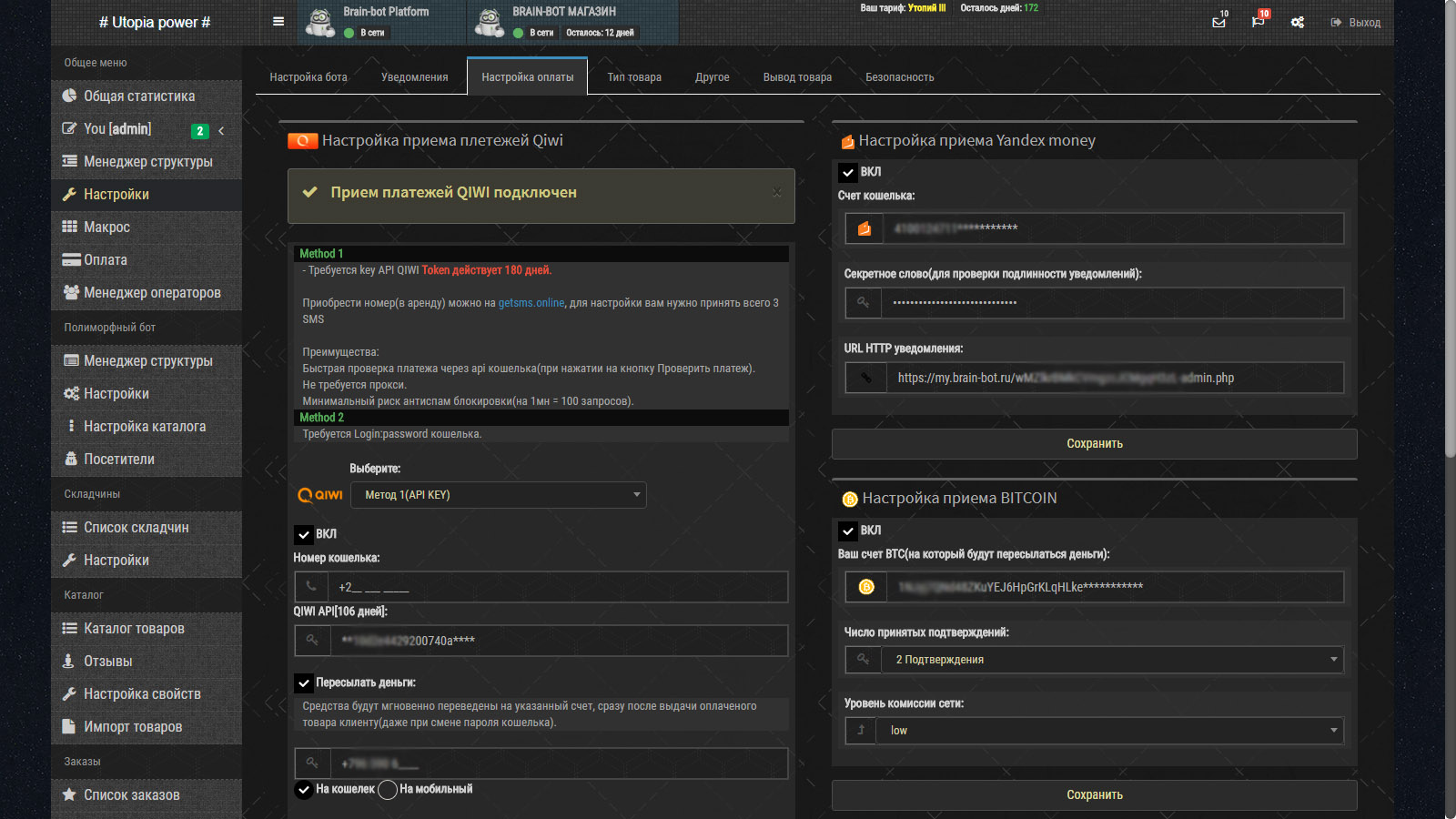Switch to Настройка бота tab
The width and height of the screenshot is (1456, 819).
(308, 77)
